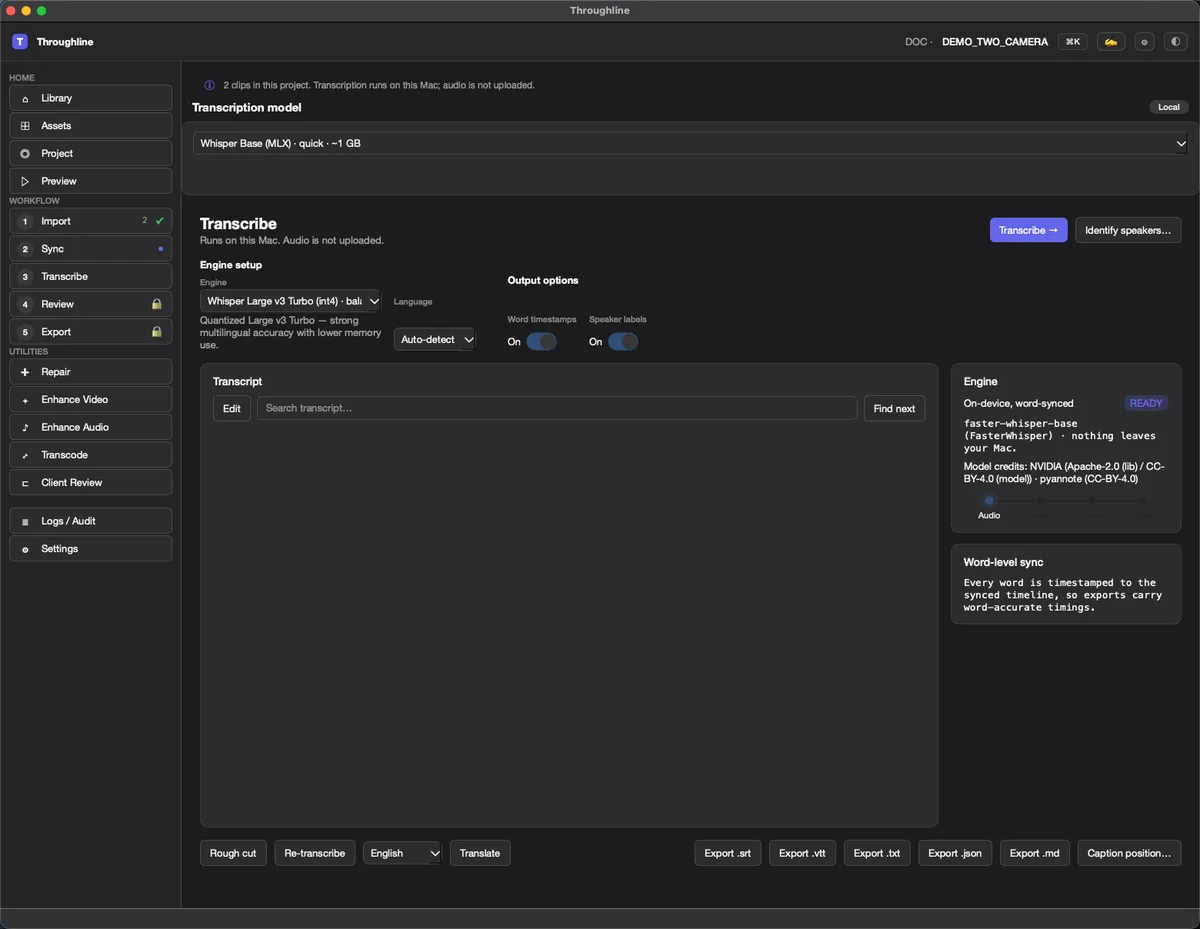Click the Audio stage dot in Engine progress

tap(989, 501)
